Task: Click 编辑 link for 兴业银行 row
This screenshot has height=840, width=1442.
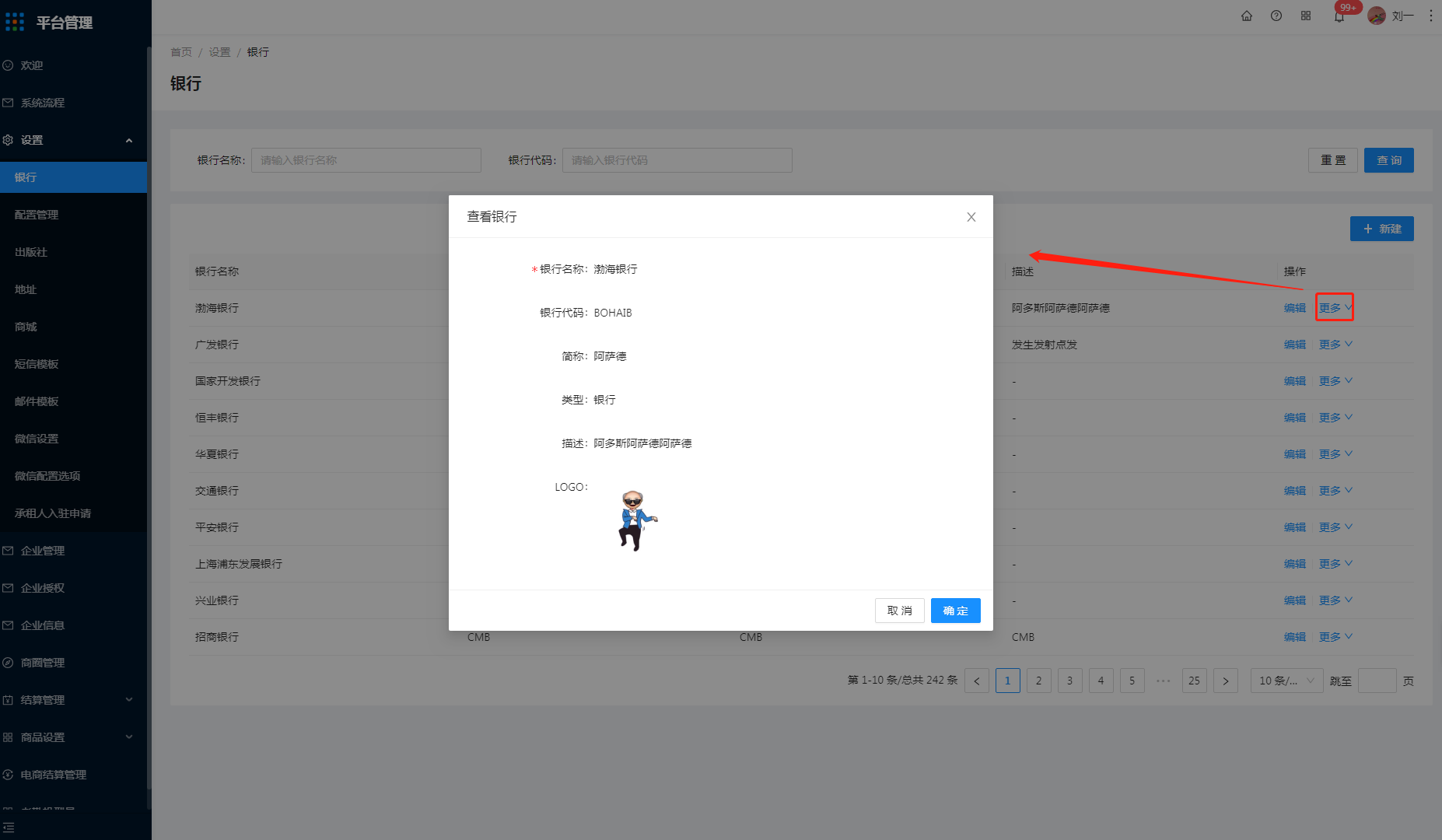Action: pyautogui.click(x=1294, y=600)
